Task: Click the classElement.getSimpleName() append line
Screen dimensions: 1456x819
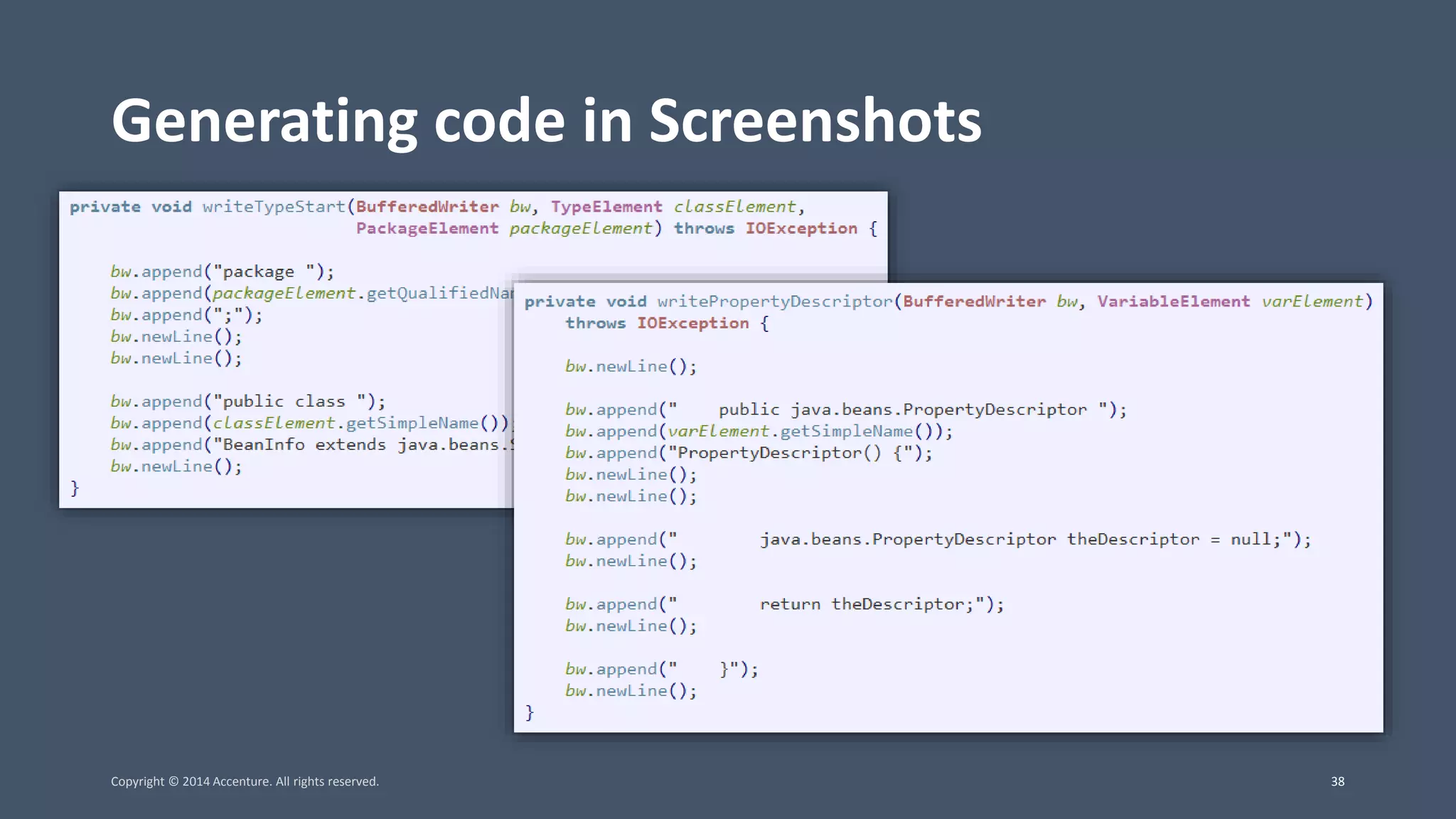Action: [x=311, y=424]
